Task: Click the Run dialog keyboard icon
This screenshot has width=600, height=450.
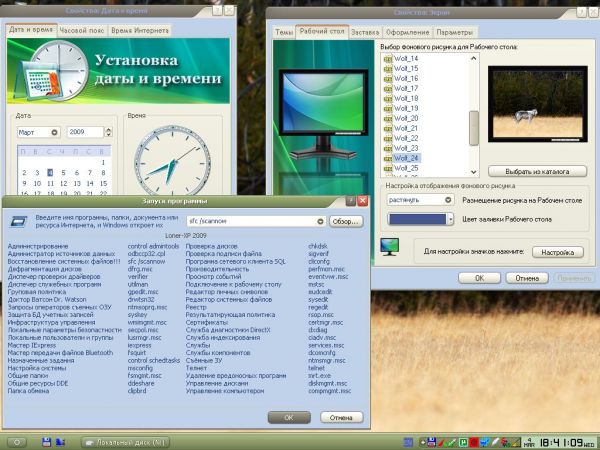Action: pos(18,220)
